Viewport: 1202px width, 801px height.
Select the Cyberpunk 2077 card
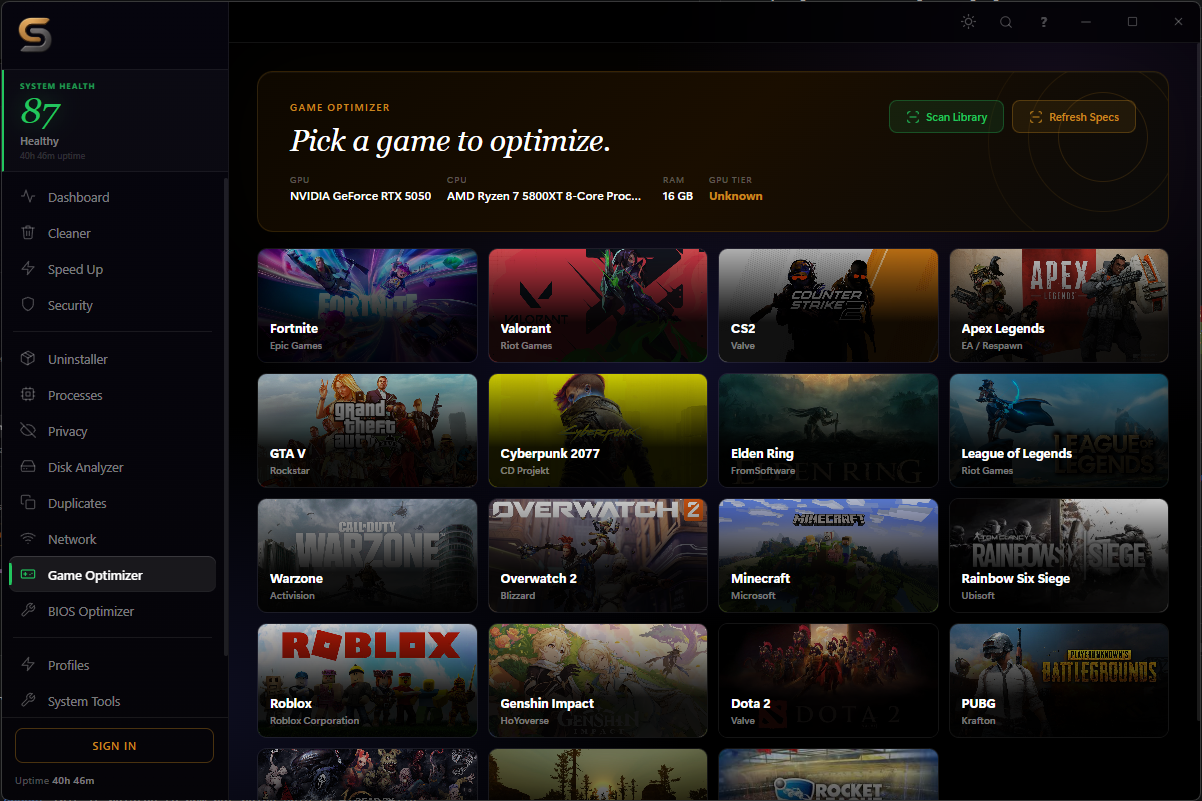click(x=598, y=430)
